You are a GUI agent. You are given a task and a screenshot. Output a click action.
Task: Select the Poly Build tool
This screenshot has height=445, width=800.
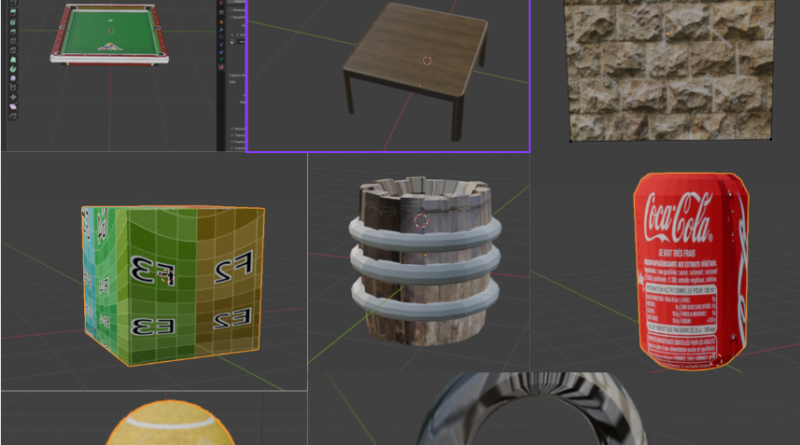[13, 60]
